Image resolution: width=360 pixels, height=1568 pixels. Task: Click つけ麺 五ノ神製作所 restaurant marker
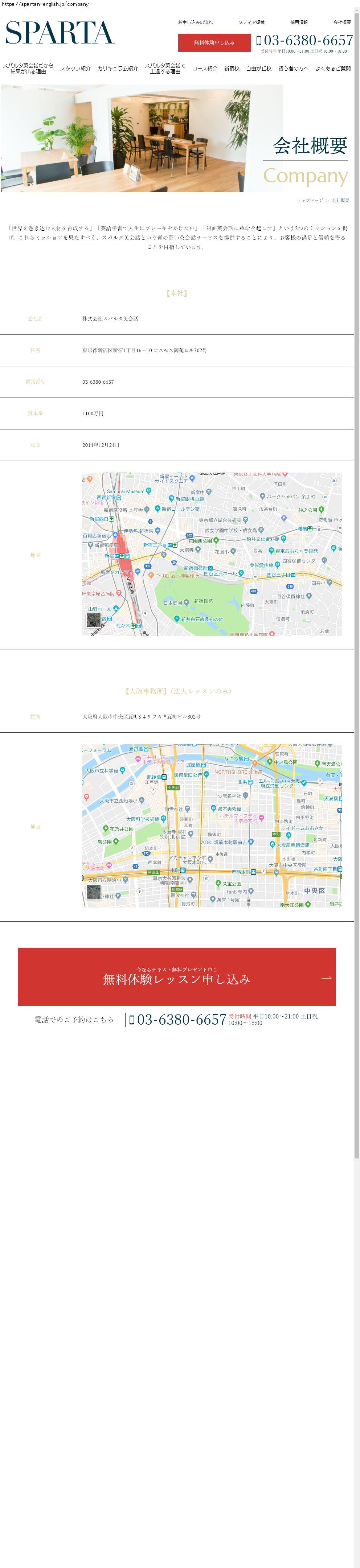151,575
